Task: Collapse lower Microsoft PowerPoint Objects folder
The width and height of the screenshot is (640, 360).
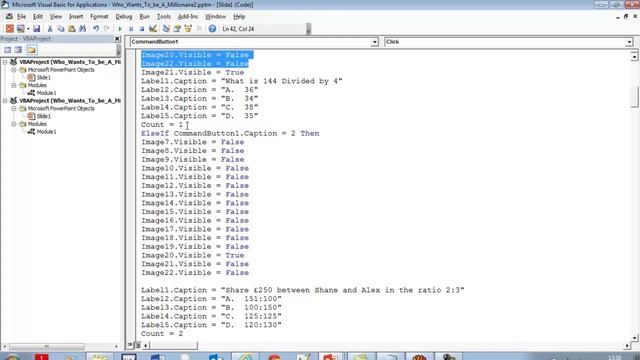Action: pos(14,109)
